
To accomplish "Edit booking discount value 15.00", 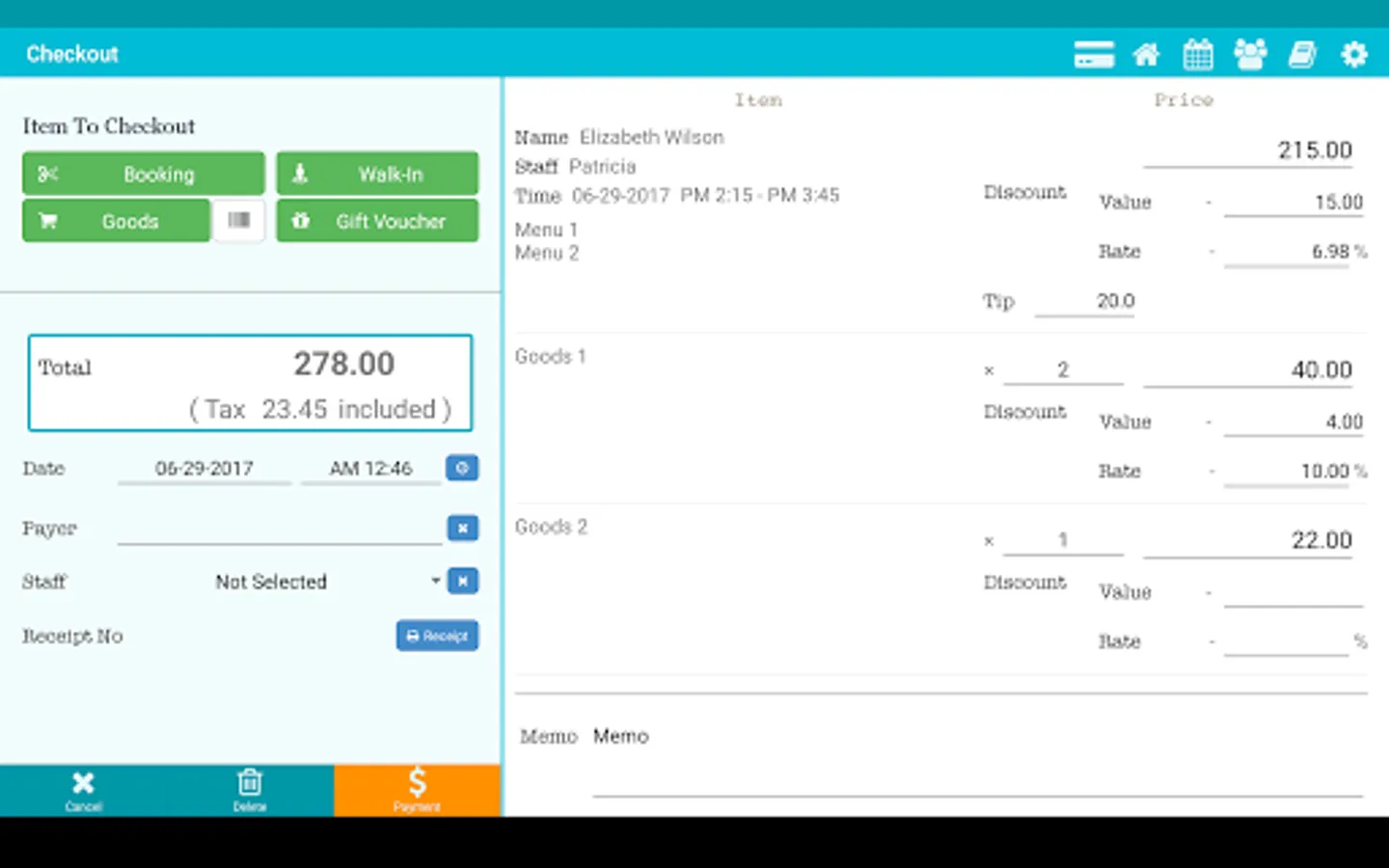I will click(x=1294, y=203).
